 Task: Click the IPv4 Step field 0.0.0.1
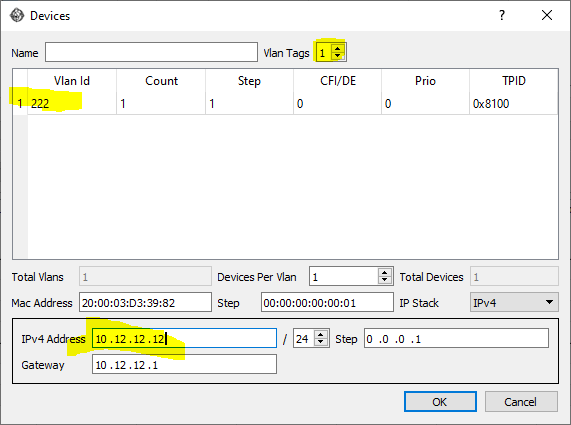click(456, 338)
